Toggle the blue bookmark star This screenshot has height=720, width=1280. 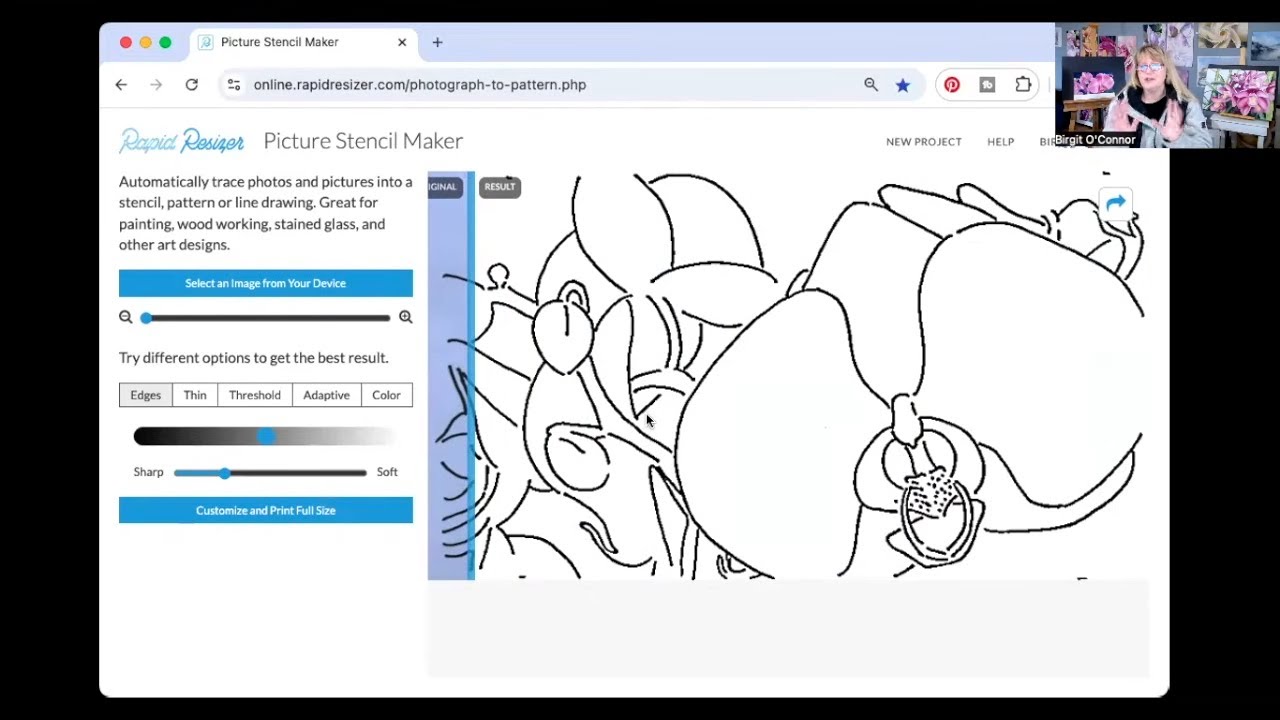click(x=903, y=85)
